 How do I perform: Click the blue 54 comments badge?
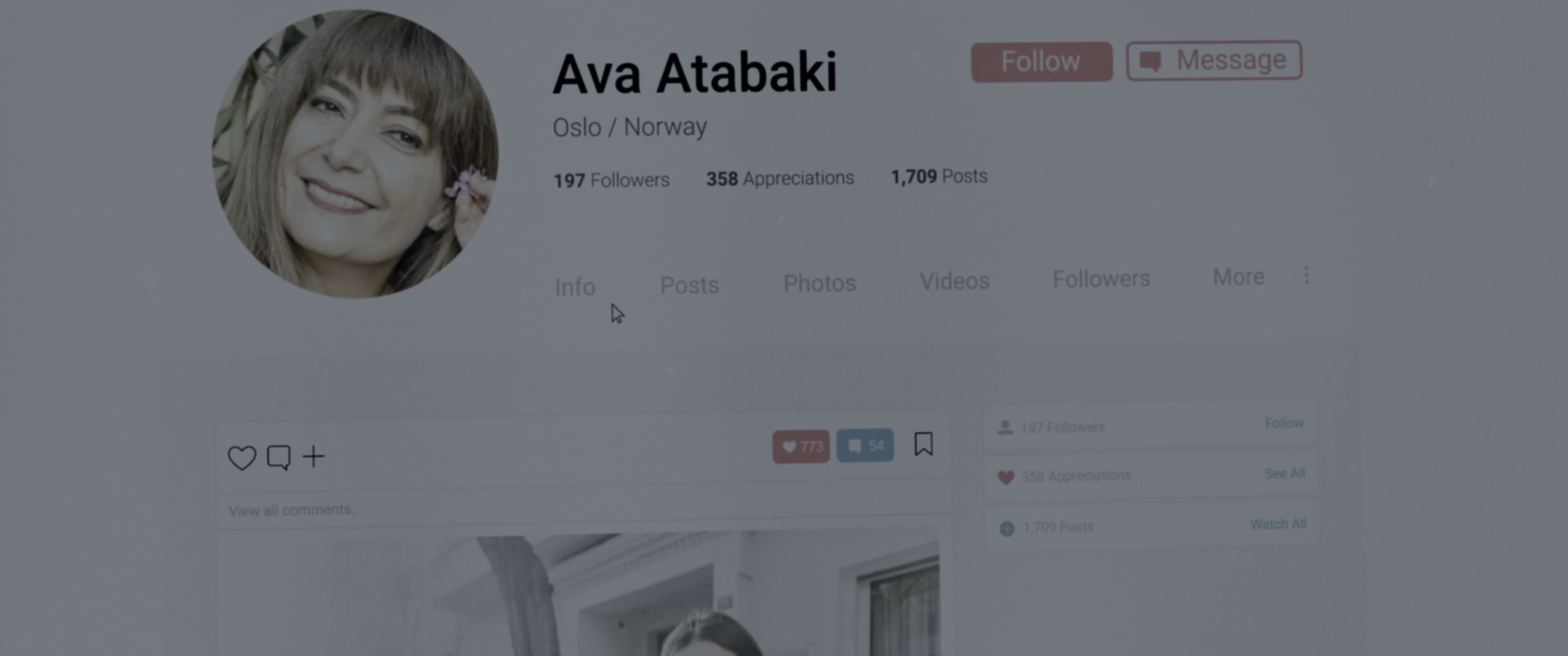point(865,445)
